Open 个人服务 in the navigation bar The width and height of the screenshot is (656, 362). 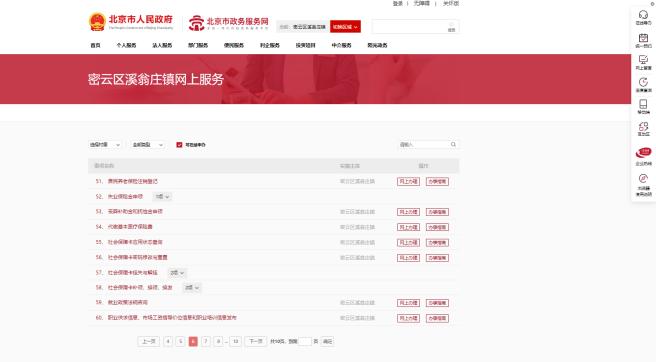point(126,45)
